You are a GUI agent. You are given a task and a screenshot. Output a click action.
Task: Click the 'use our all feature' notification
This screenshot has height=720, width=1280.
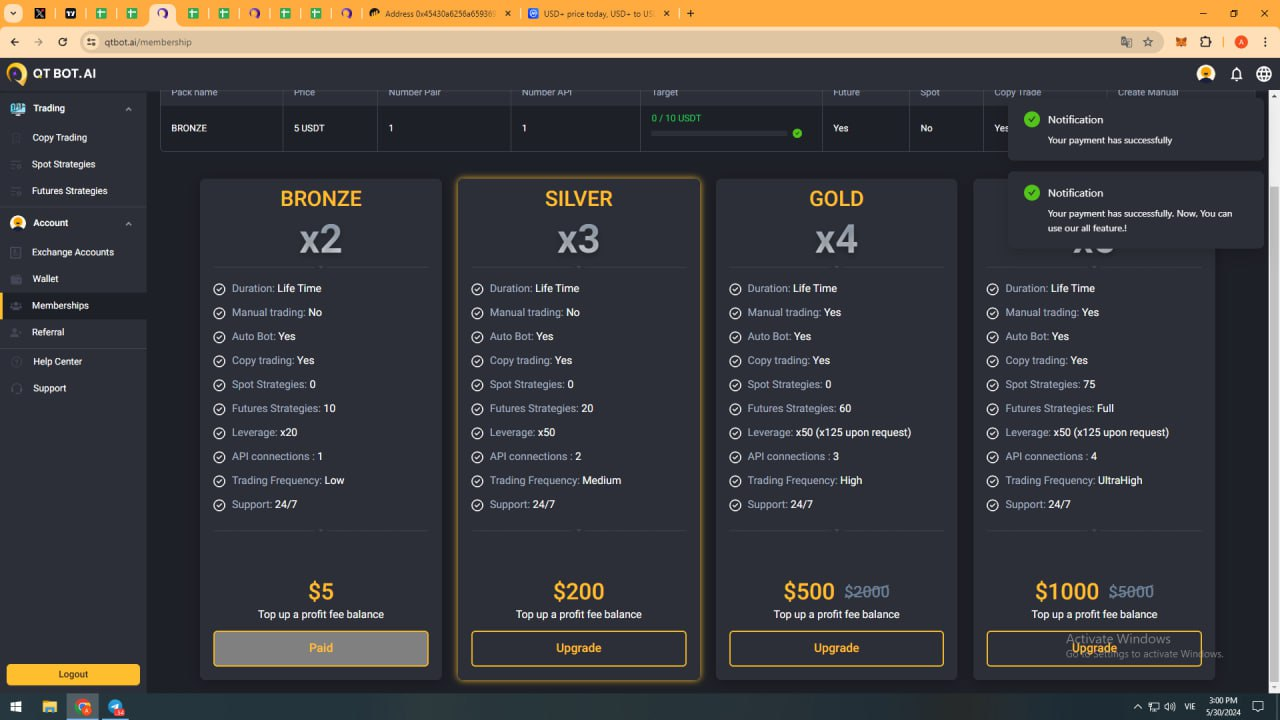(1136, 210)
